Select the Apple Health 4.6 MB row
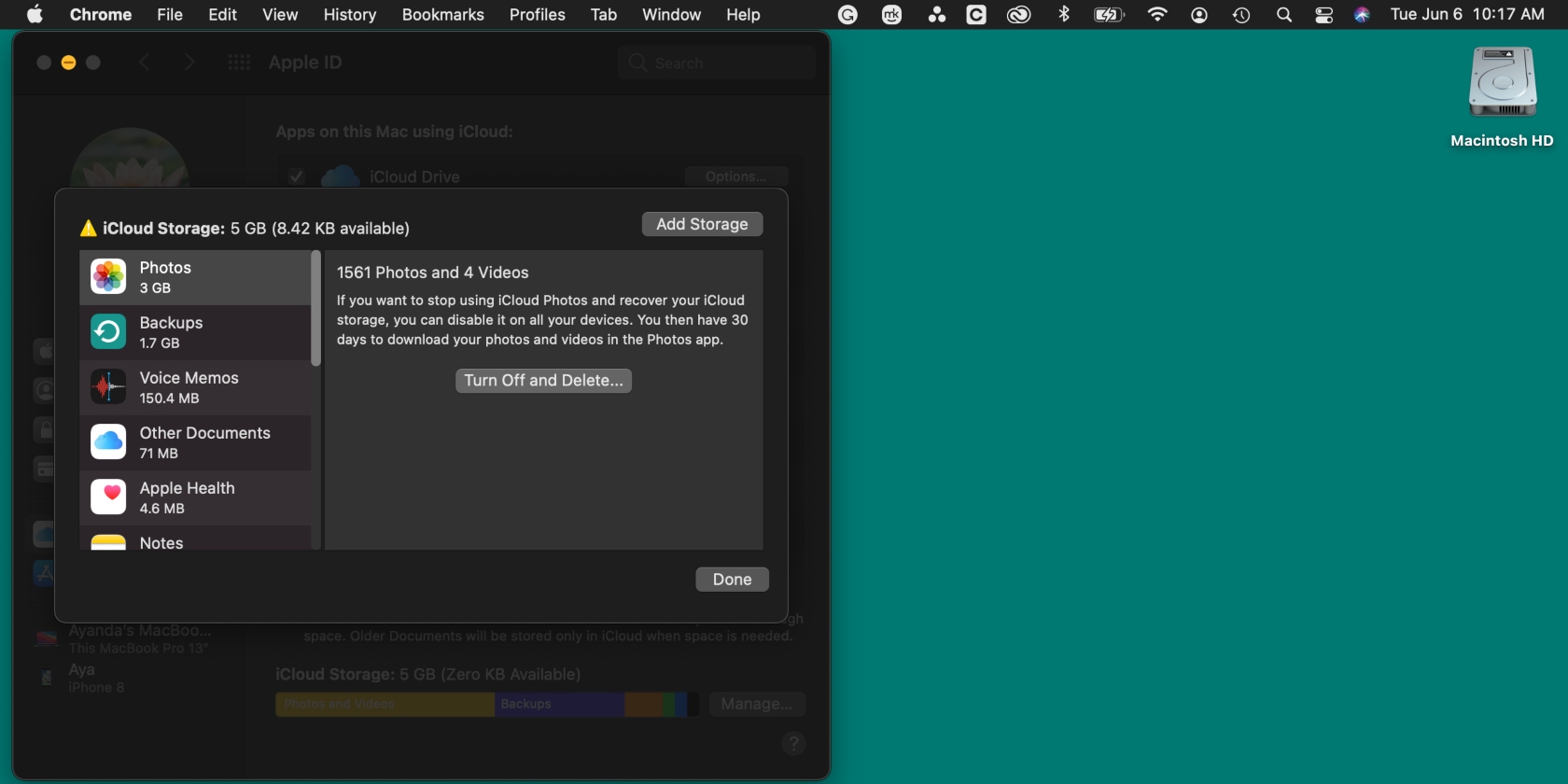The image size is (1568, 784). pyautogui.click(x=195, y=497)
